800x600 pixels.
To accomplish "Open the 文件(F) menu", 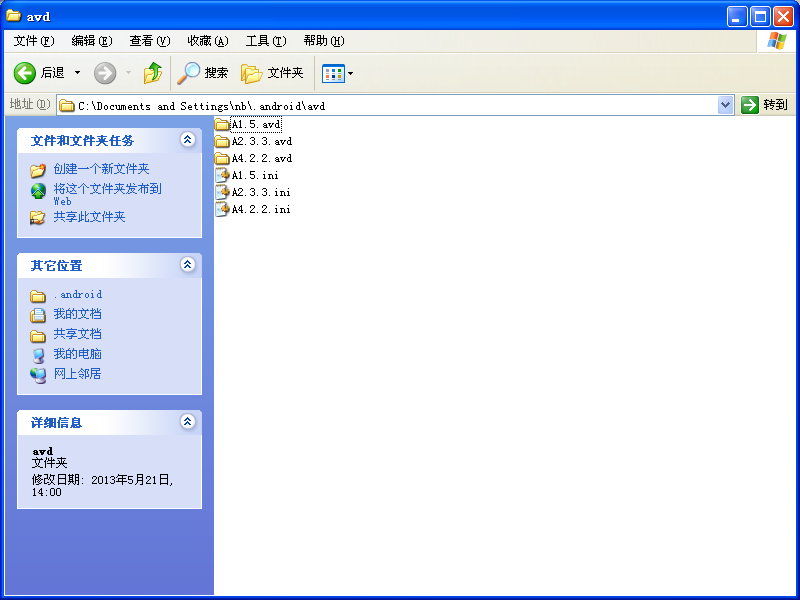I will pos(34,41).
